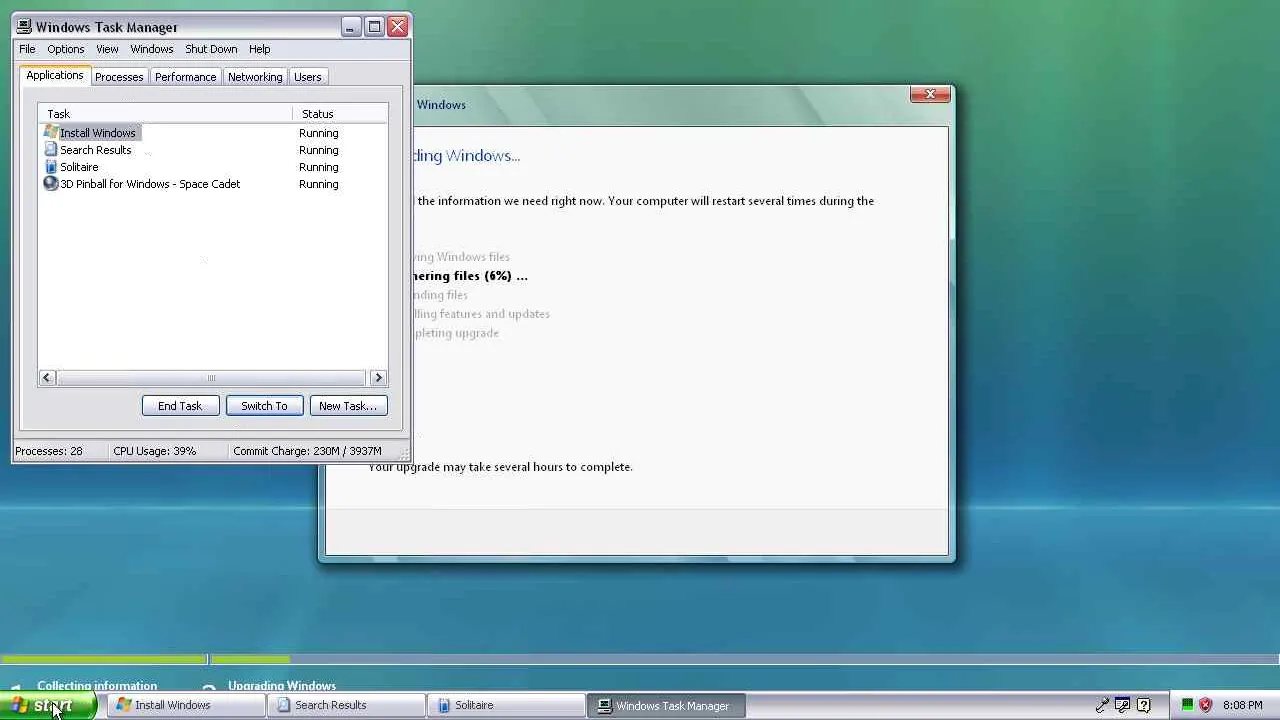Click the Install Windows icon in task list
The image size is (1280, 720).
point(51,133)
